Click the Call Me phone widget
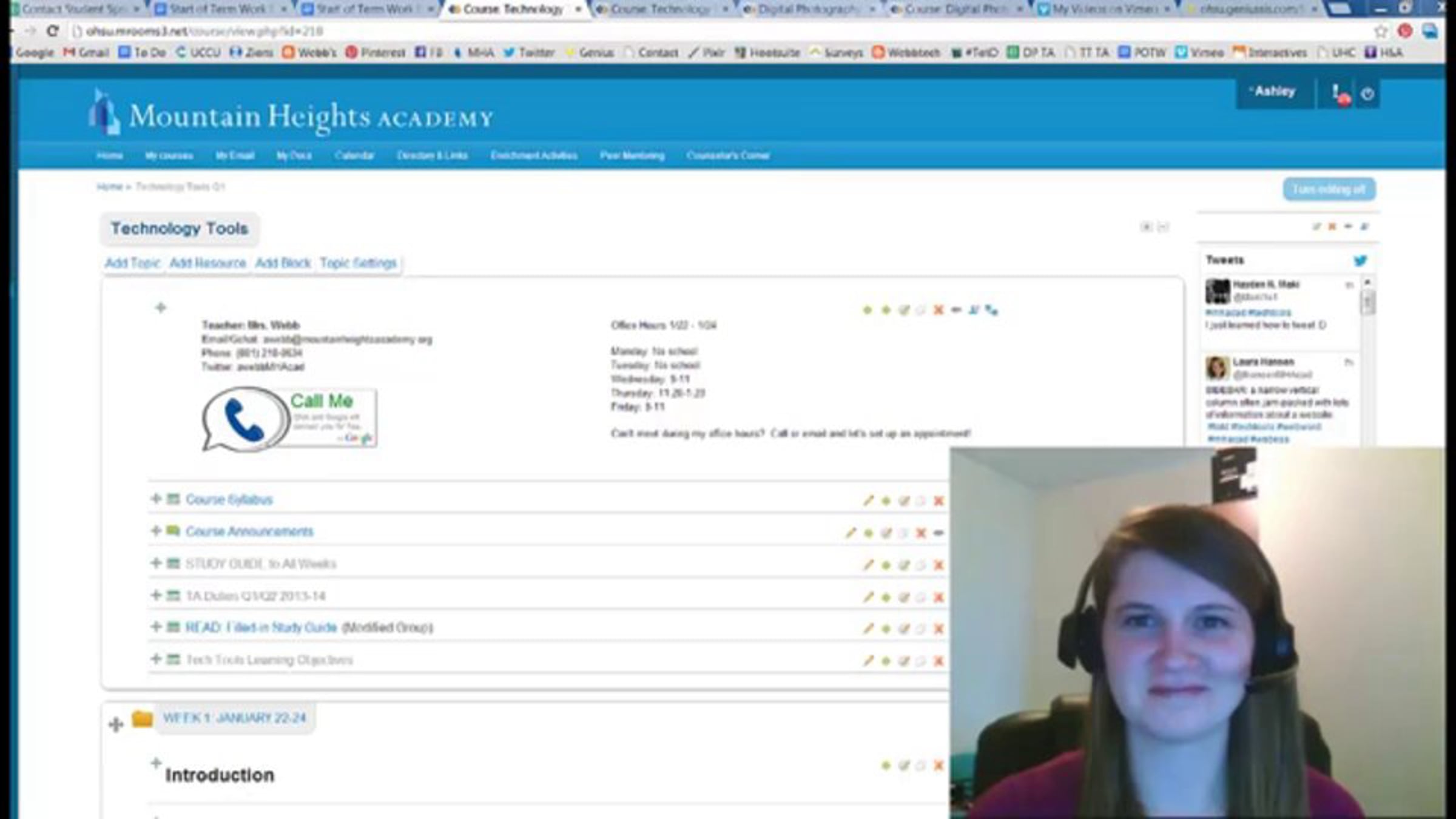Screen dimensions: 1456x819 (x=289, y=419)
